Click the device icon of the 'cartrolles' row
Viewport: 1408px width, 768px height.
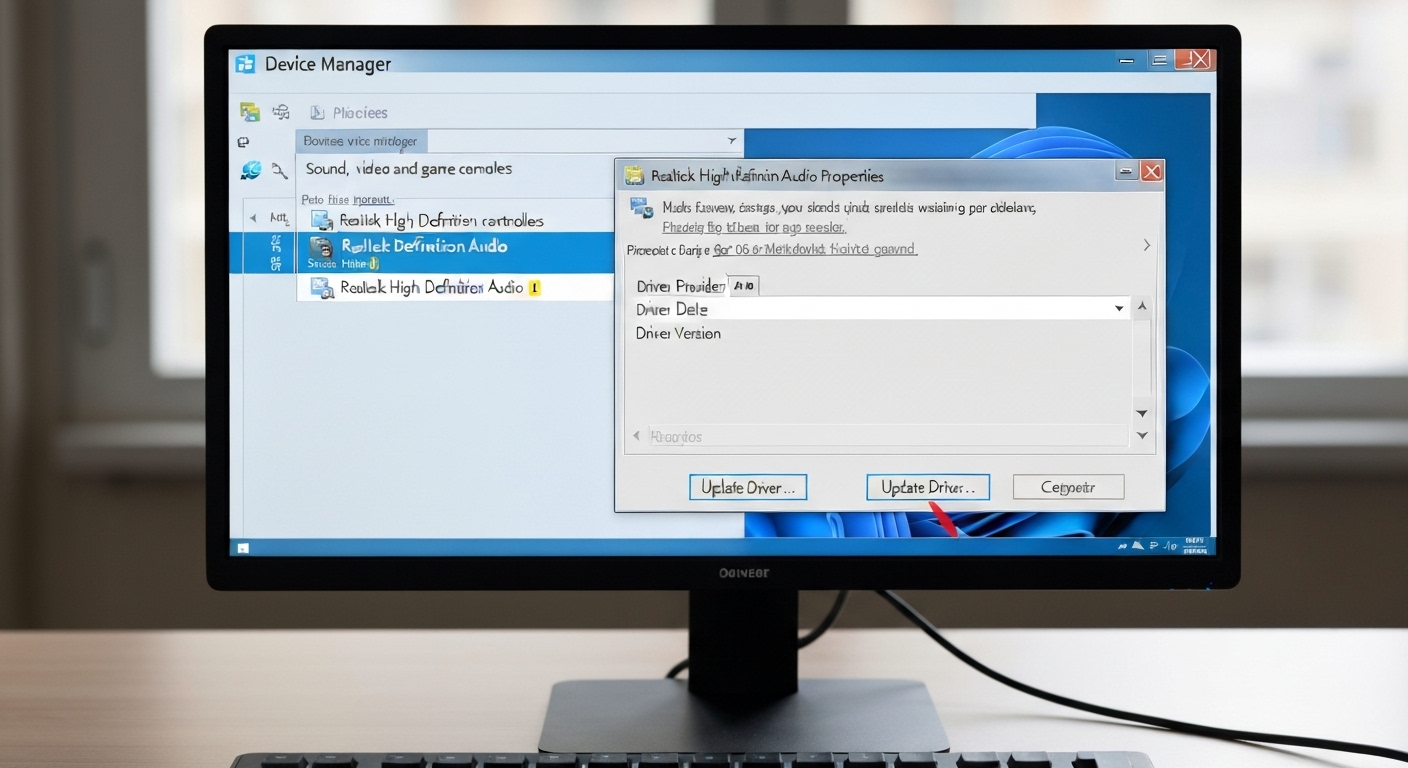coord(321,220)
